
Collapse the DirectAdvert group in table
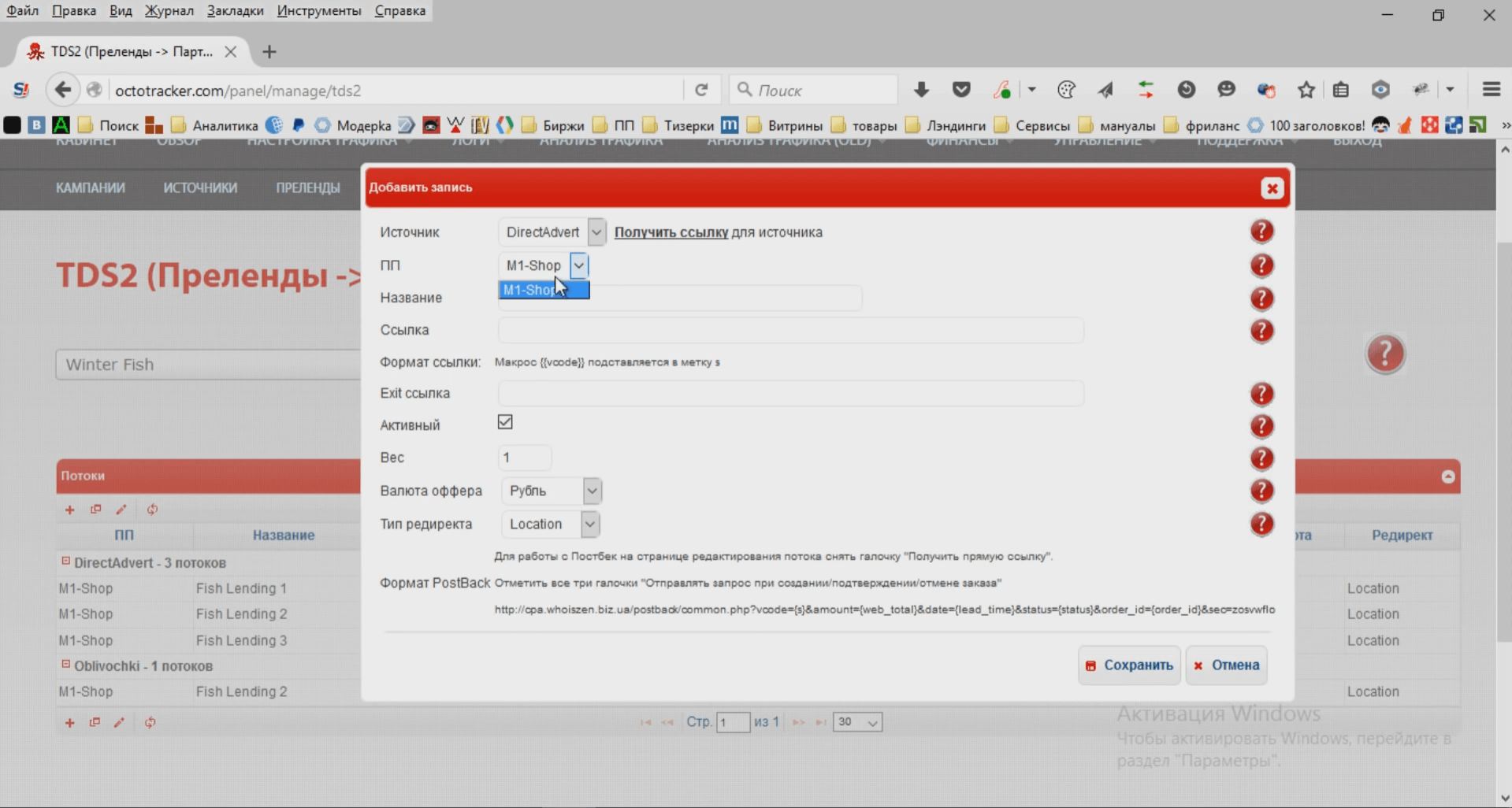[x=66, y=562]
